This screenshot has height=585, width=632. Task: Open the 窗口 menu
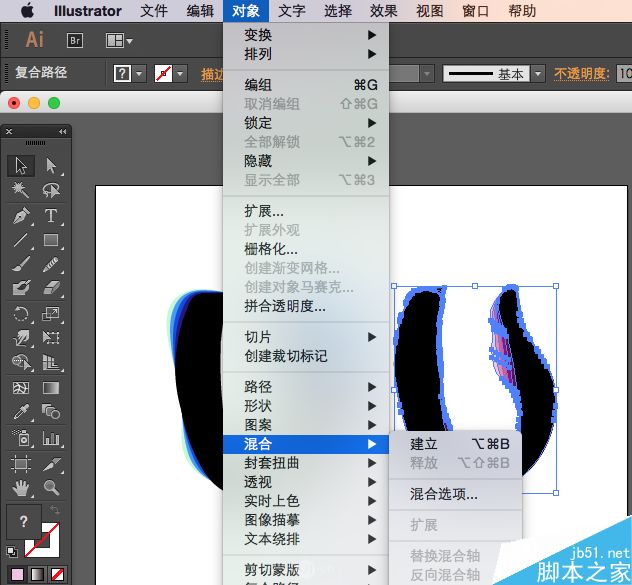pyautogui.click(x=476, y=11)
